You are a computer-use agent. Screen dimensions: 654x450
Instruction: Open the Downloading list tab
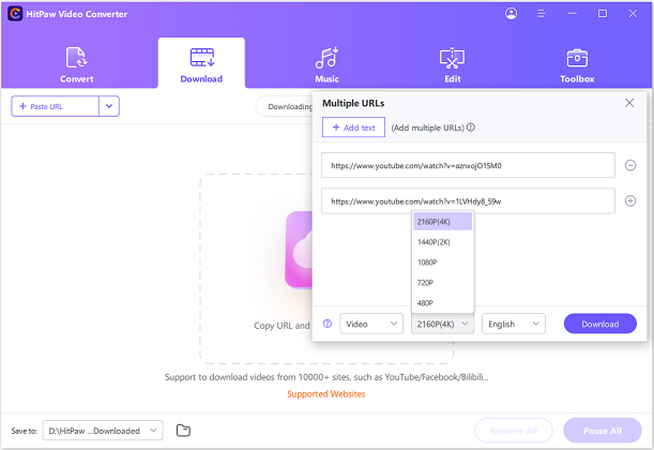click(x=284, y=107)
